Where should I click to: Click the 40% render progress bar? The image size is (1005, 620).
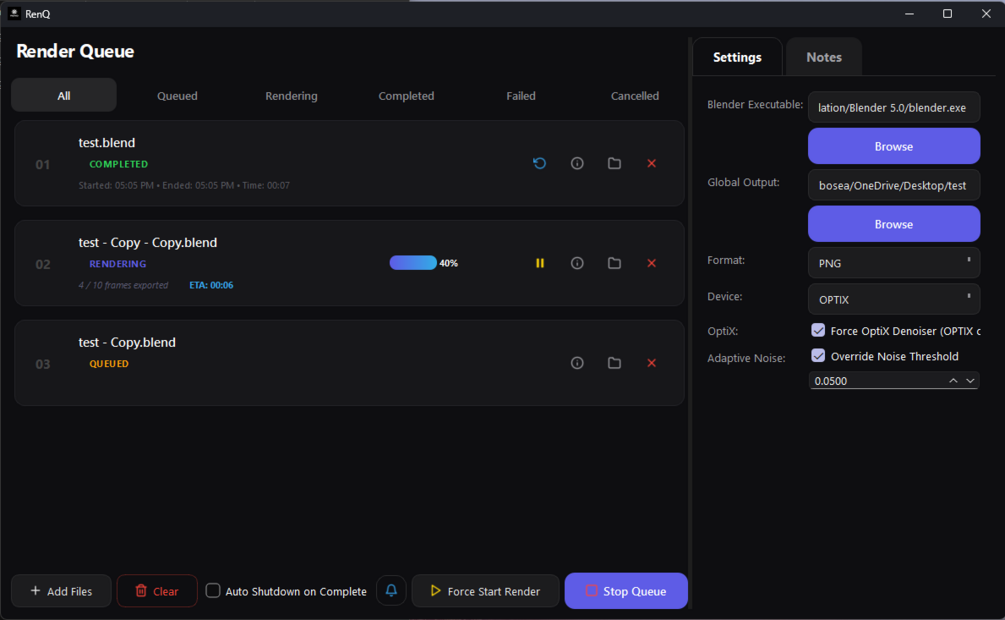[x=413, y=263]
